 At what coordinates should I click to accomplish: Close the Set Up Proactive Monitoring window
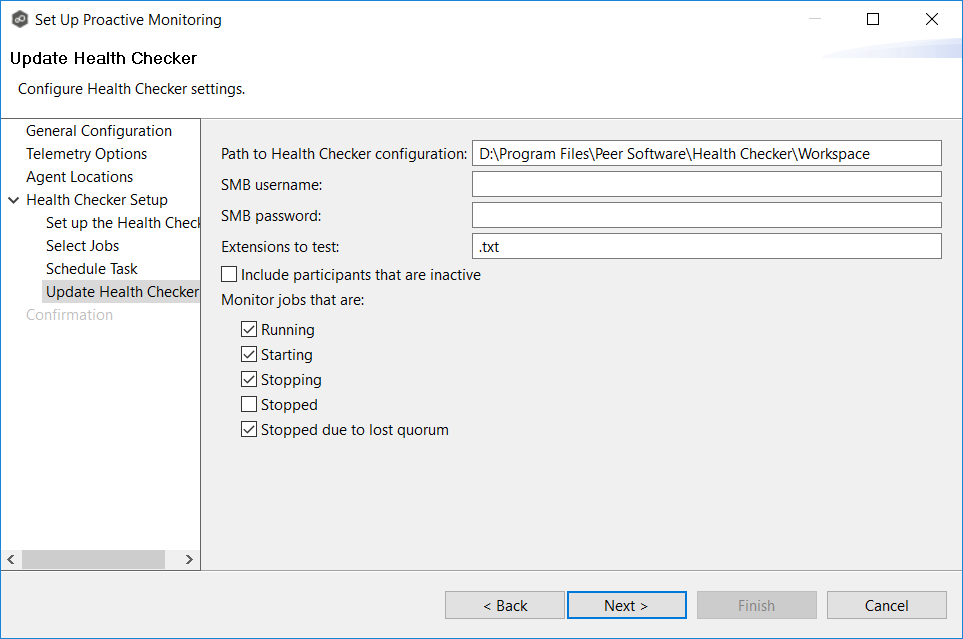tap(932, 19)
